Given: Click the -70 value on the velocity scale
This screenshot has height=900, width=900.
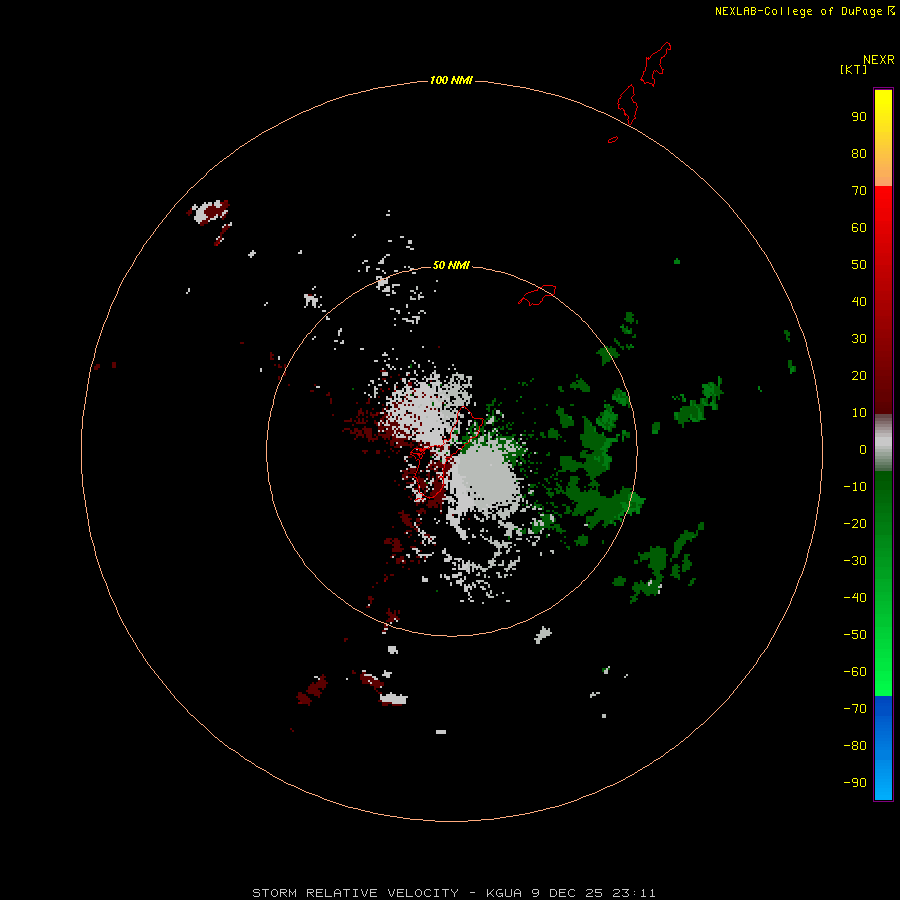Looking at the screenshot, I should click(855, 709).
